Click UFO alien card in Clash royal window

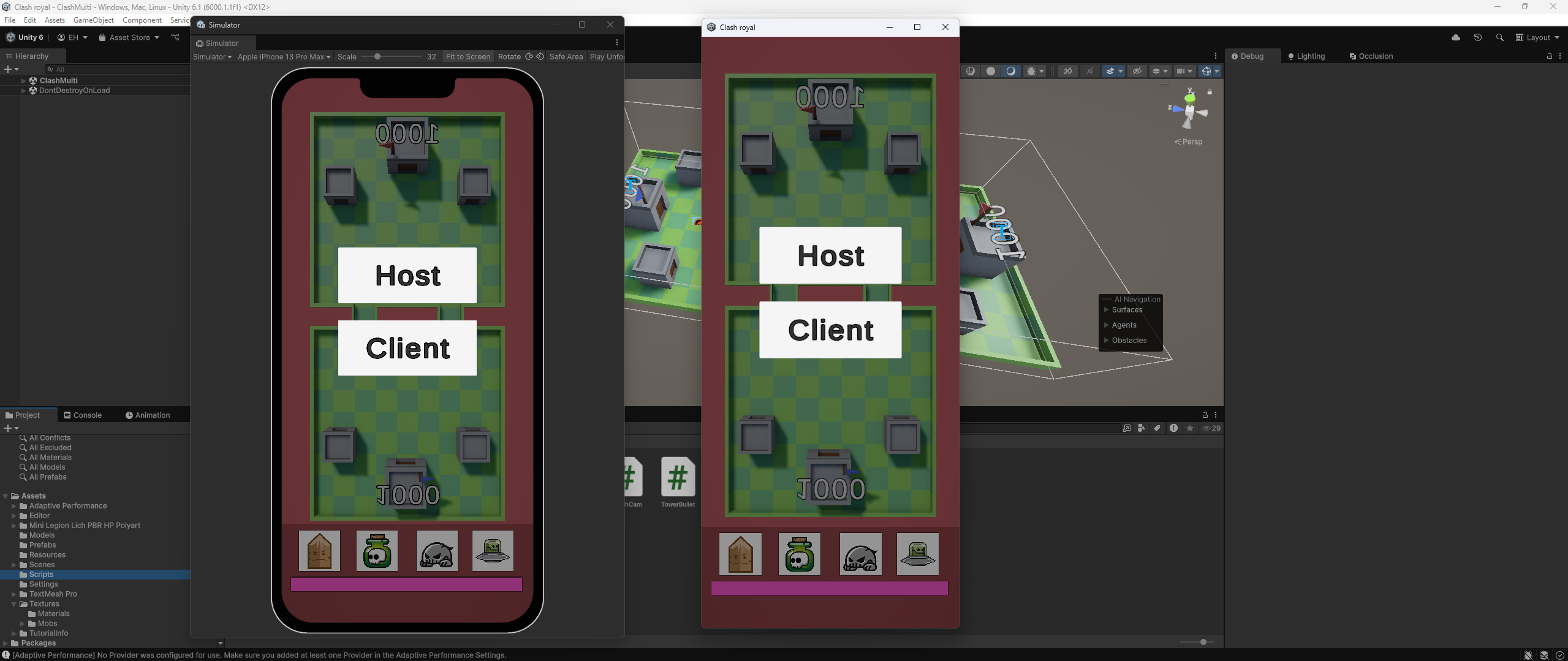coord(918,554)
